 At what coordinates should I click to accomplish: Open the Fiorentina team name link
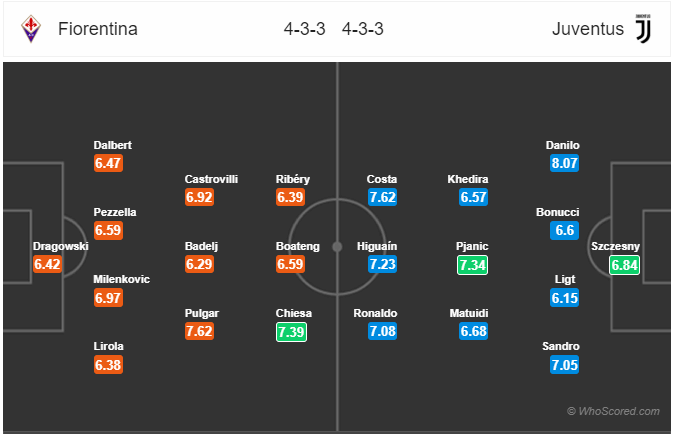coord(98,29)
